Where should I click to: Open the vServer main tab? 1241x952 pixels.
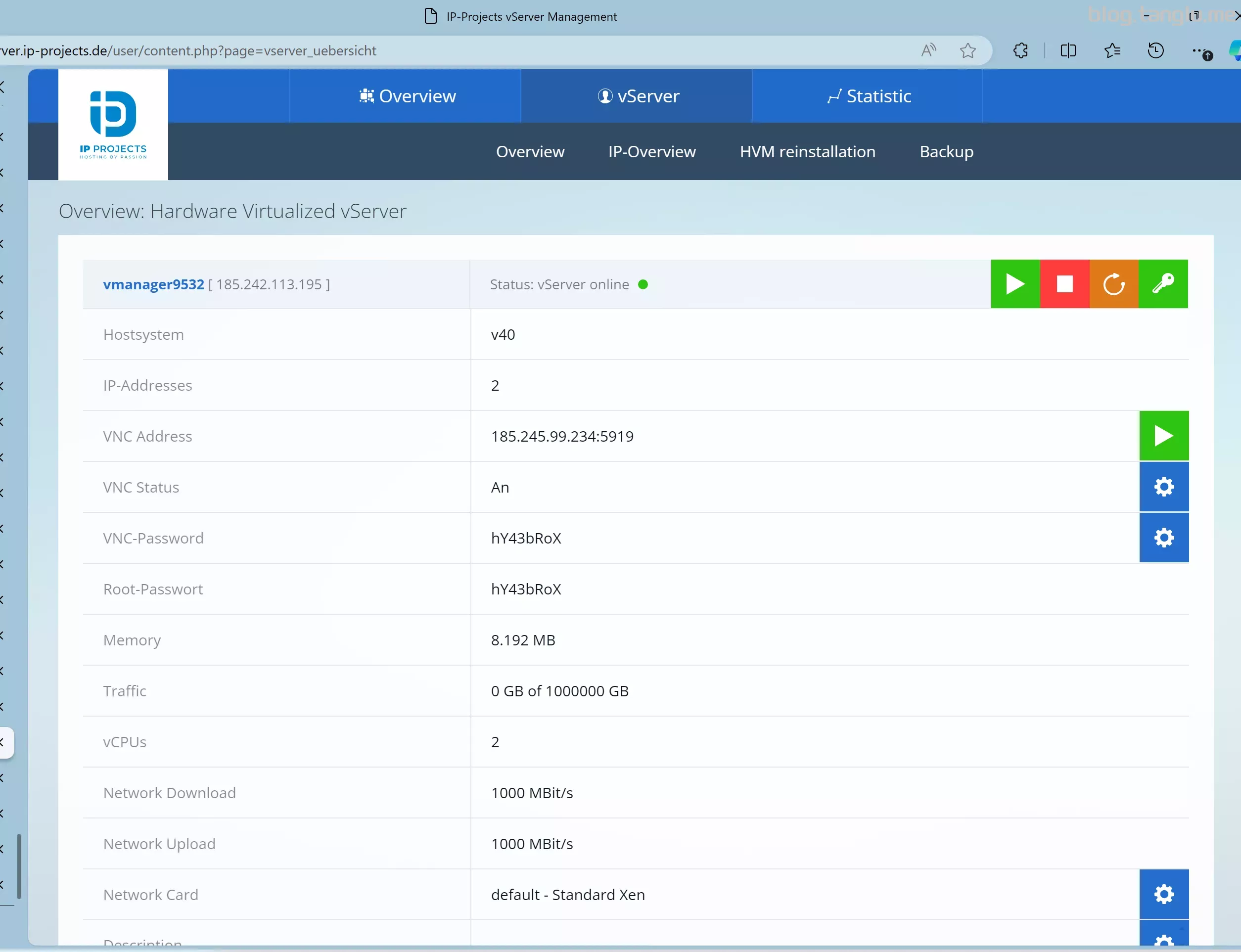tap(638, 96)
